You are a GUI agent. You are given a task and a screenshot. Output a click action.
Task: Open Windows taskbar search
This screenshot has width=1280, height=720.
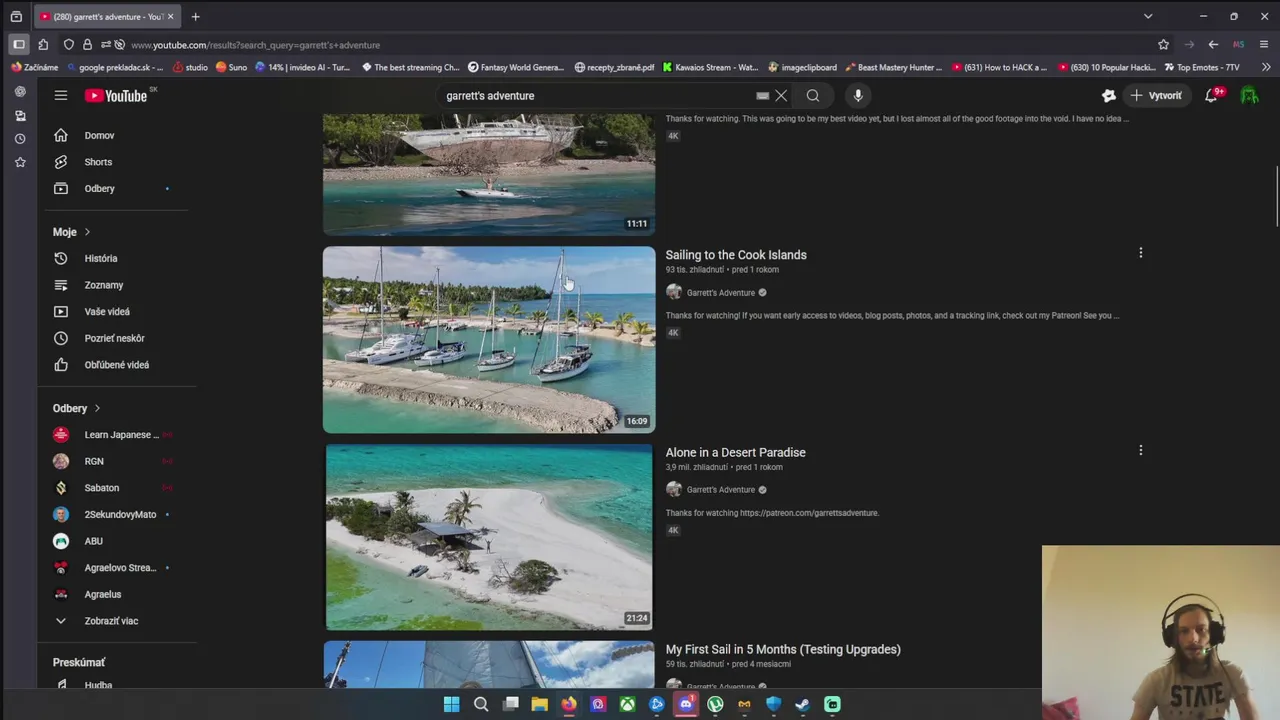pyautogui.click(x=481, y=704)
